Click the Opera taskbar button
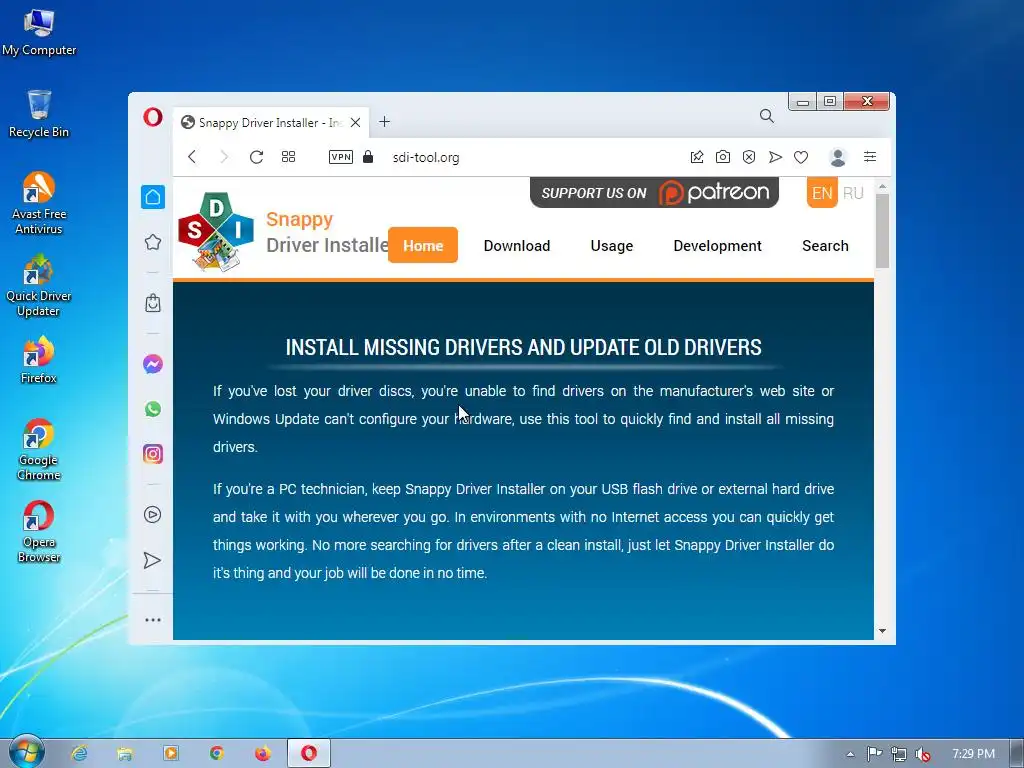The height and width of the screenshot is (768, 1024). pos(309,753)
